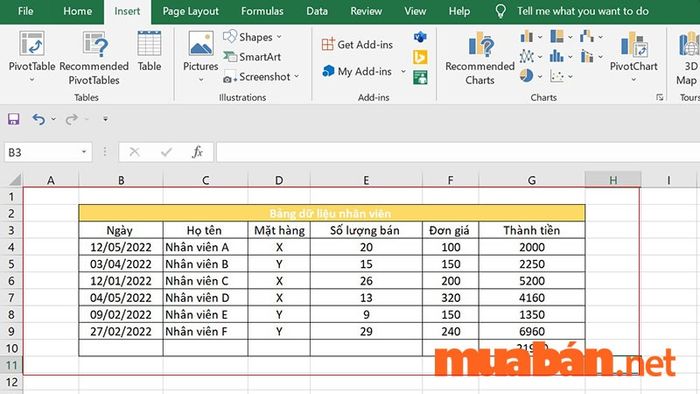Select the date cell 04/05/2022
The image size is (700, 394).
point(121,298)
